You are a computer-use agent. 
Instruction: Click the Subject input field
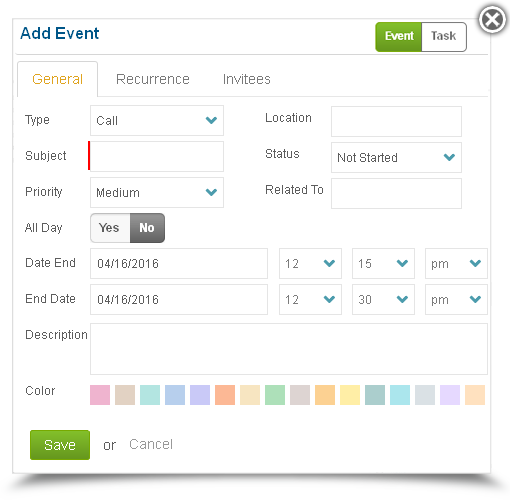pyautogui.click(x=157, y=156)
